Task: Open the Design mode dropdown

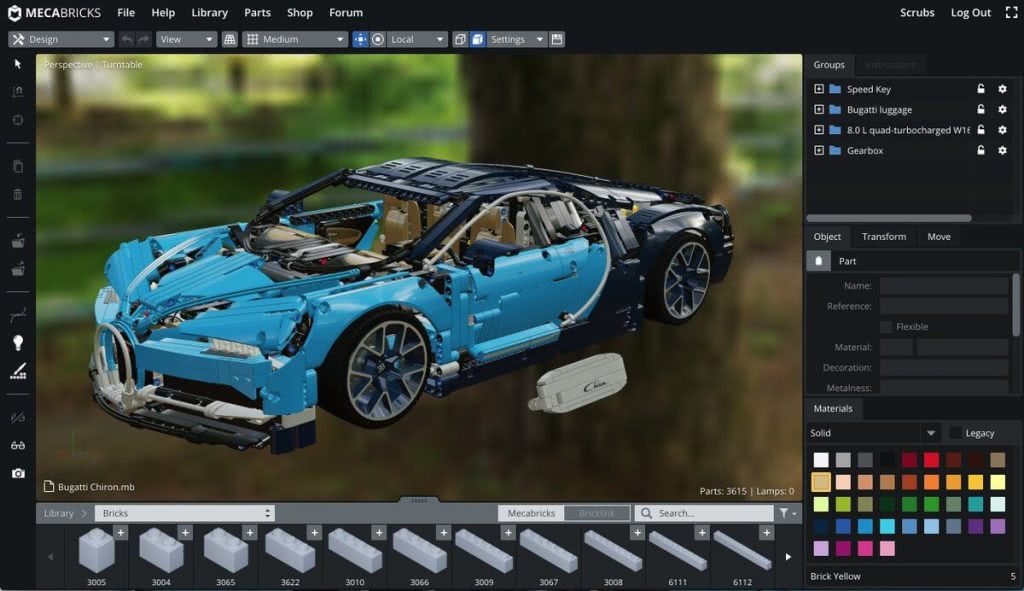Action: tap(61, 40)
